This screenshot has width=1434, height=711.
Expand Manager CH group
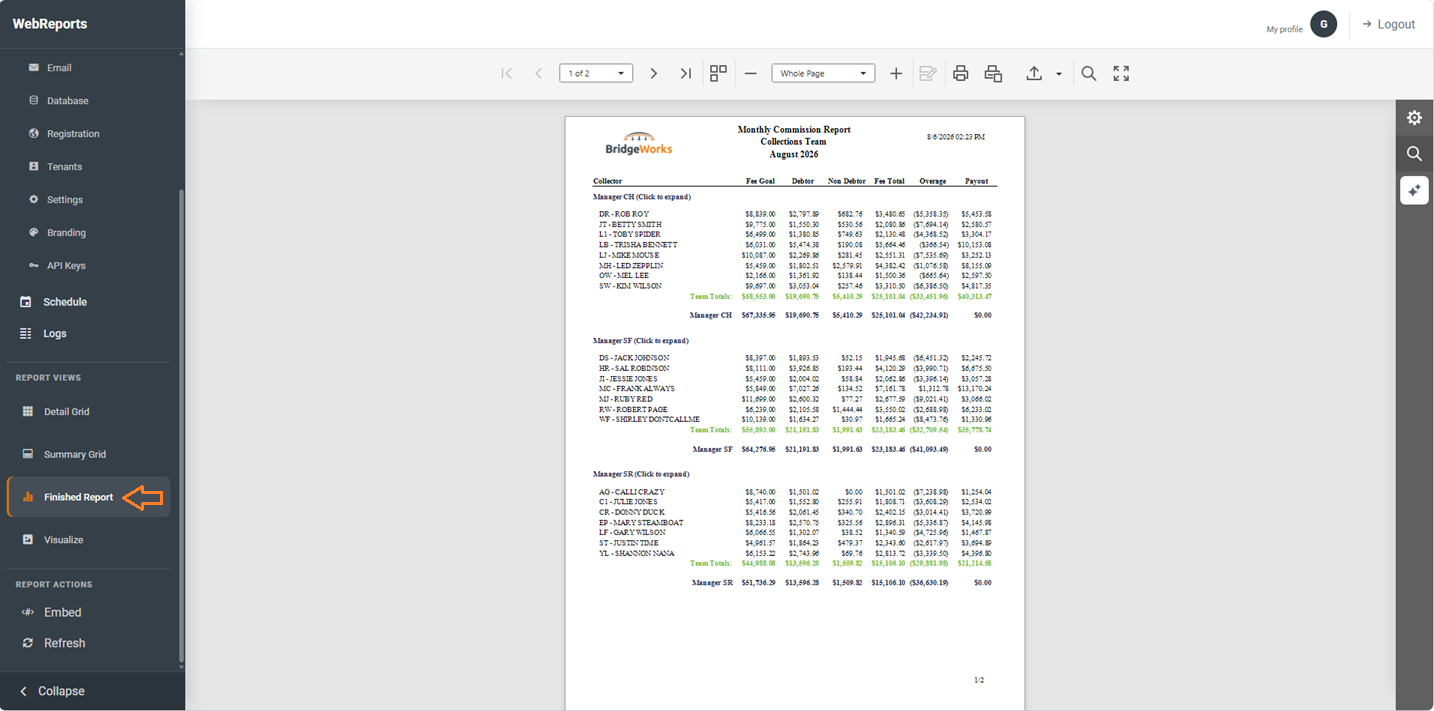click(x=641, y=197)
